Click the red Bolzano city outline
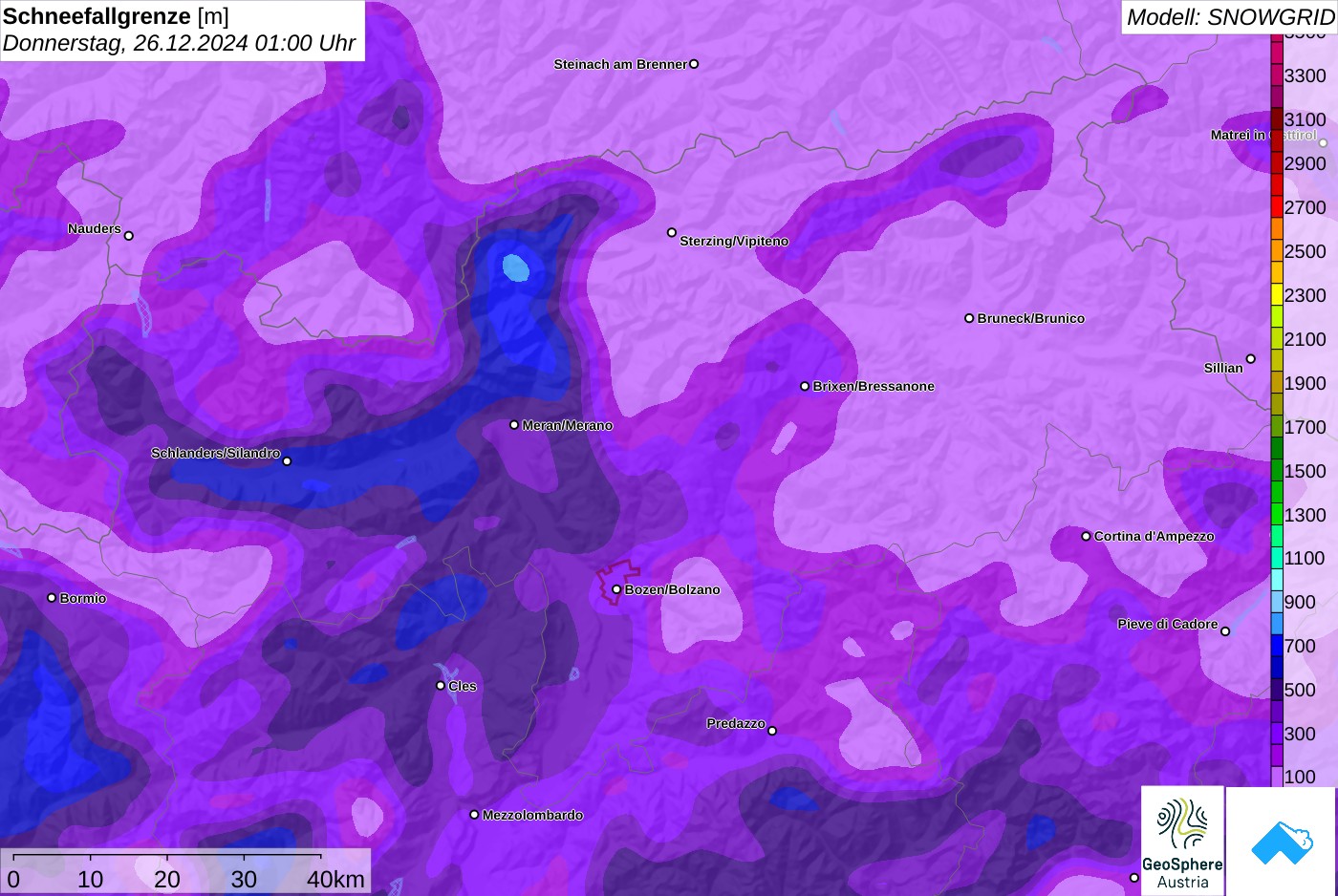This screenshot has height=896, width=1338. (x=617, y=582)
